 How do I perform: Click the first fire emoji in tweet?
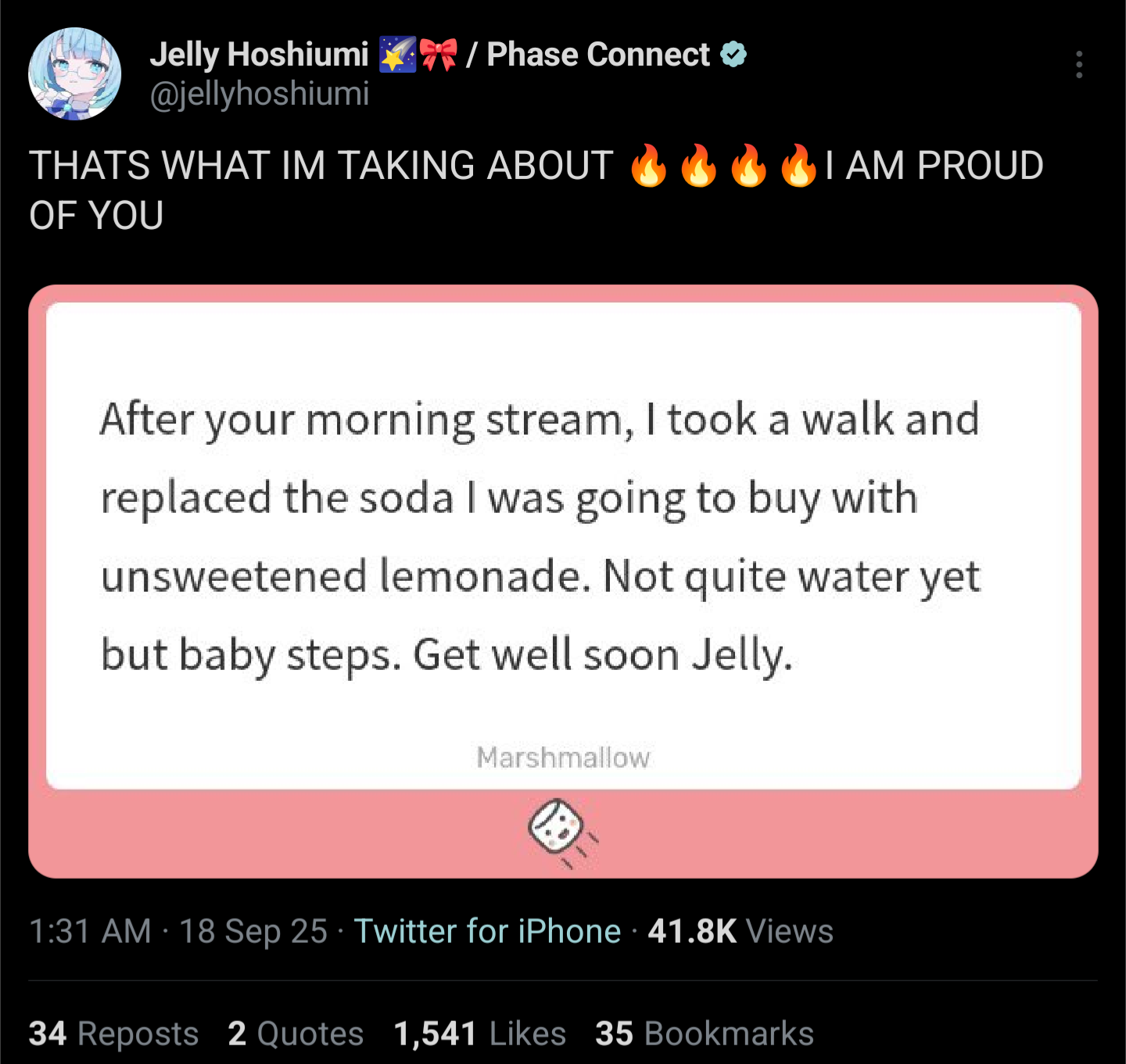click(x=649, y=166)
